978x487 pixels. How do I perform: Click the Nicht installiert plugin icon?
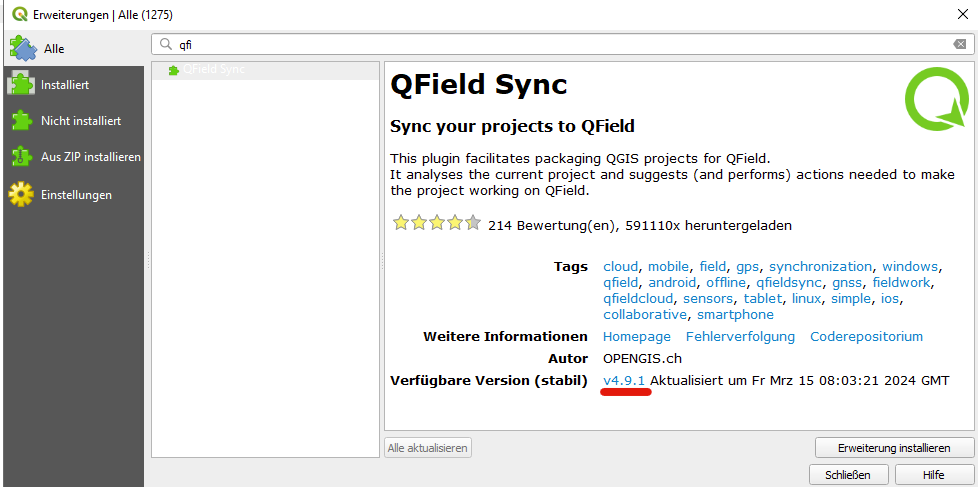click(21, 121)
